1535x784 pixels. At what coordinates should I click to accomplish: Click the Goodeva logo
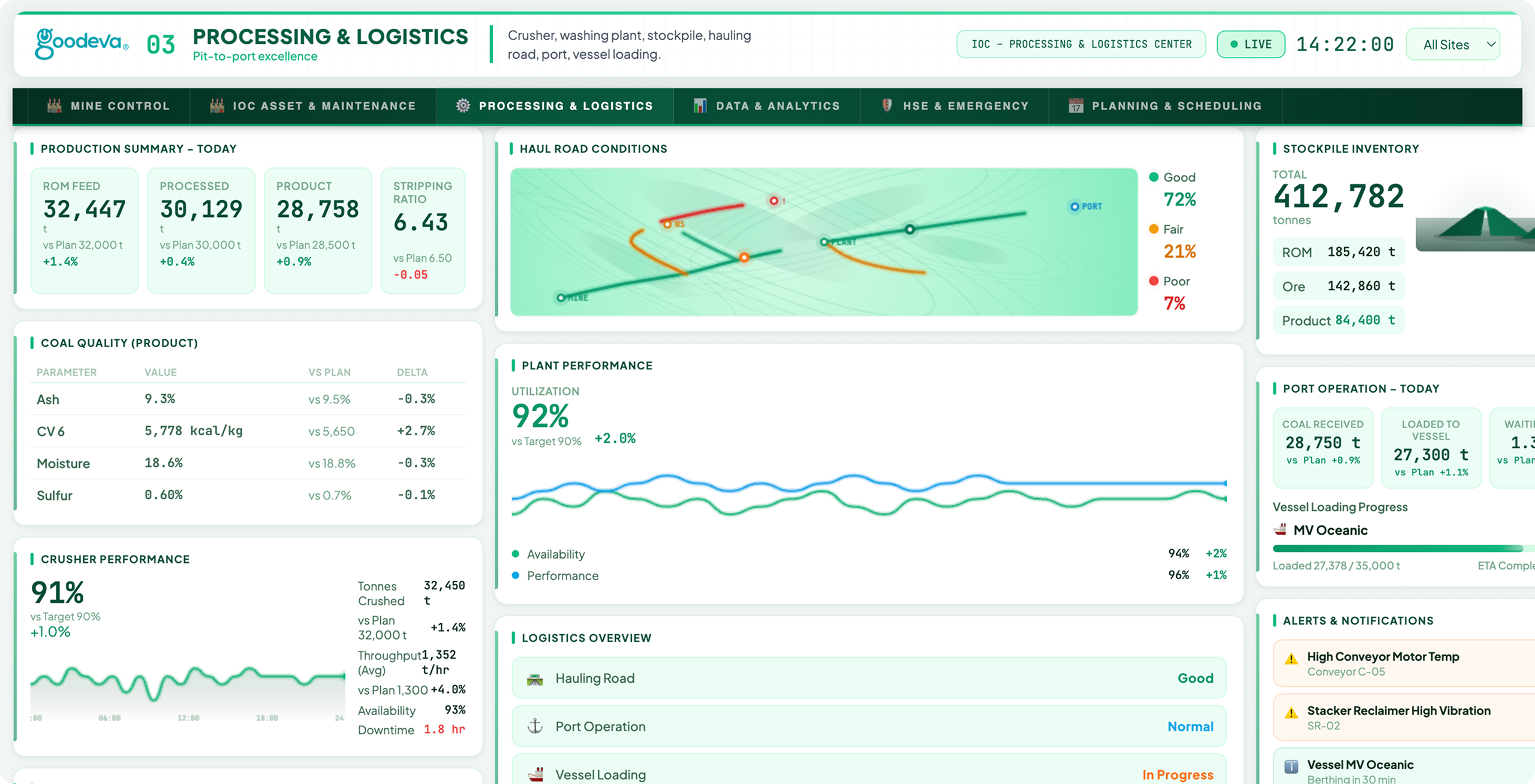(x=82, y=44)
